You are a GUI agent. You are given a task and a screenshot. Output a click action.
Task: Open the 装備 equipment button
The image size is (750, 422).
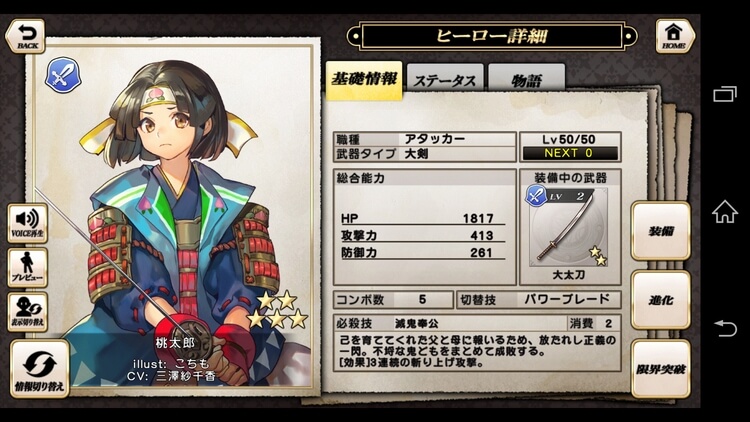(661, 231)
